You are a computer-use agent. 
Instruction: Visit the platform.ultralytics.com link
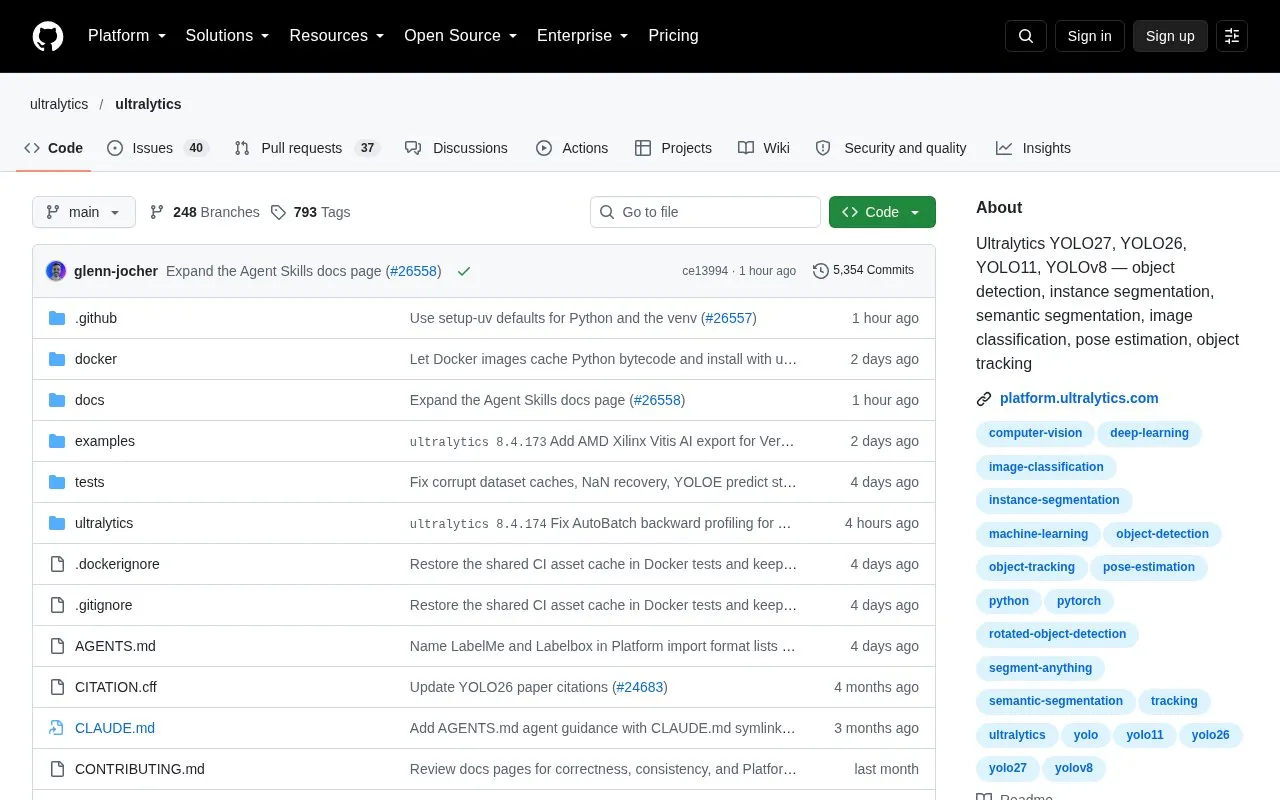[1079, 398]
